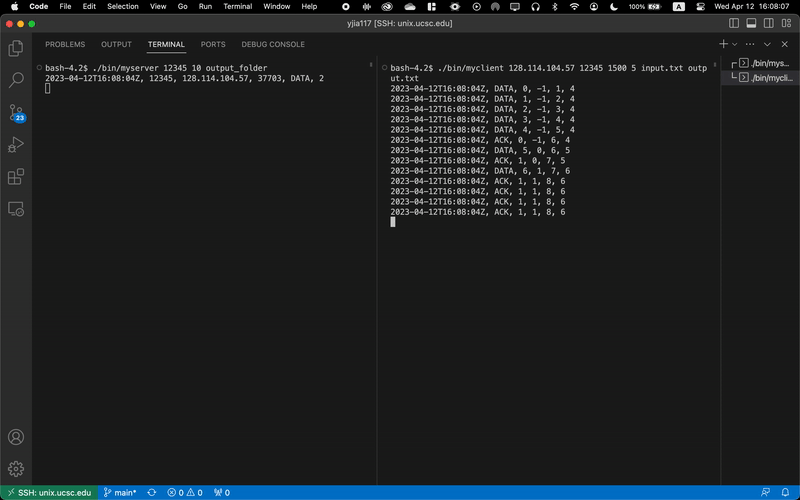Select the ./bin/mys... terminal in list
Screen dimensions: 800x500
760,63
